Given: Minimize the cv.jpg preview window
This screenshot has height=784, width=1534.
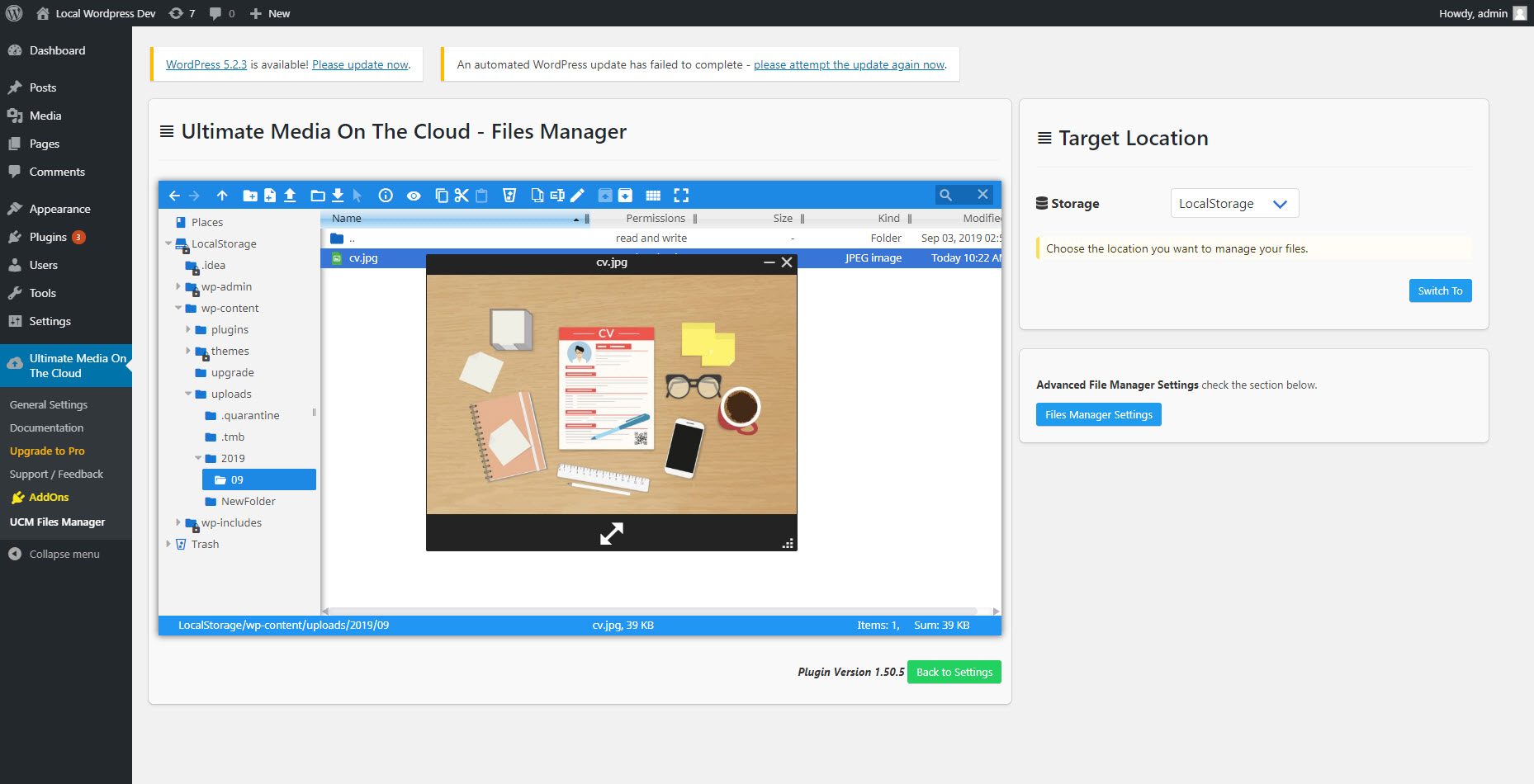Looking at the screenshot, I should [x=769, y=262].
